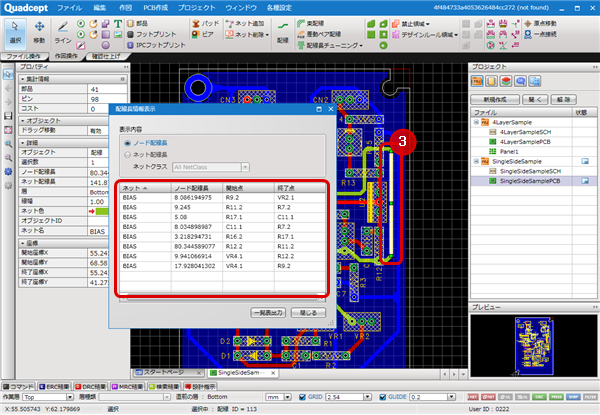Open the ファイル menu
The image size is (600, 415).
point(70,8)
